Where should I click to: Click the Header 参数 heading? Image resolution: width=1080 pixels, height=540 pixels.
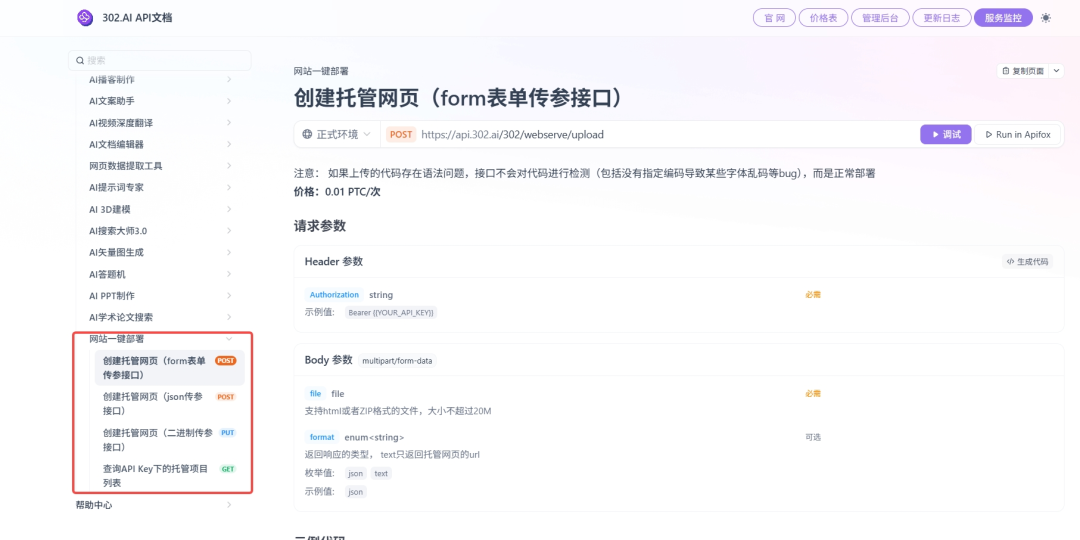(x=333, y=262)
